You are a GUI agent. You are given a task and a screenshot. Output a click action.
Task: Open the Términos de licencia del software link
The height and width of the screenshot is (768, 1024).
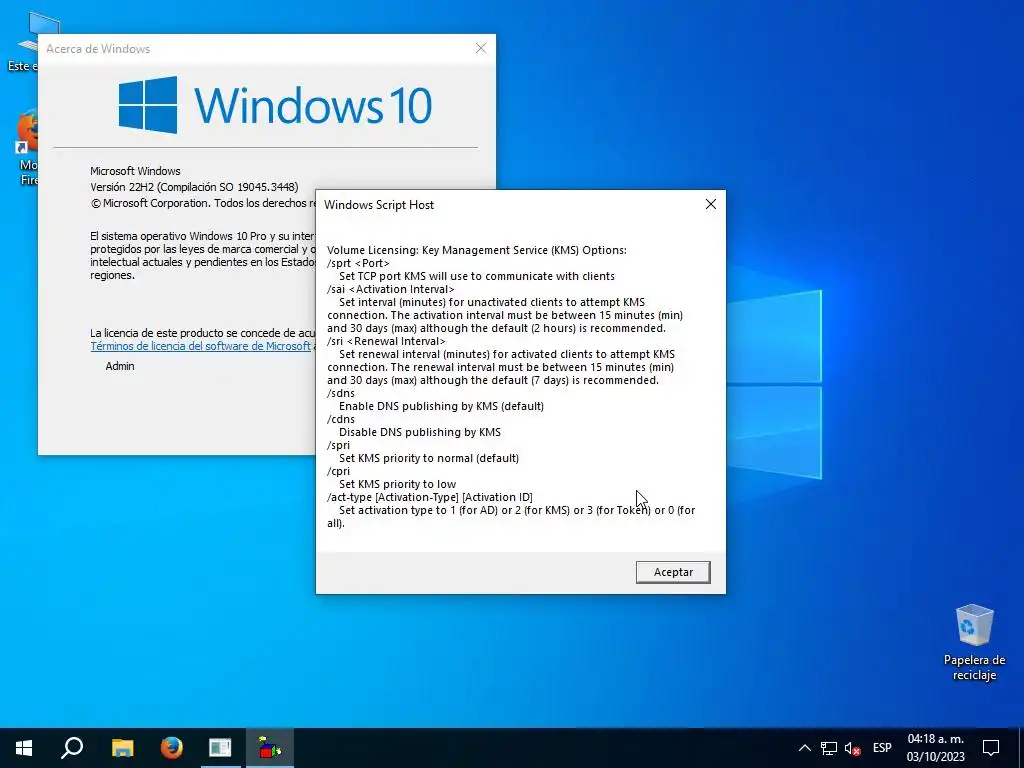tap(200, 346)
